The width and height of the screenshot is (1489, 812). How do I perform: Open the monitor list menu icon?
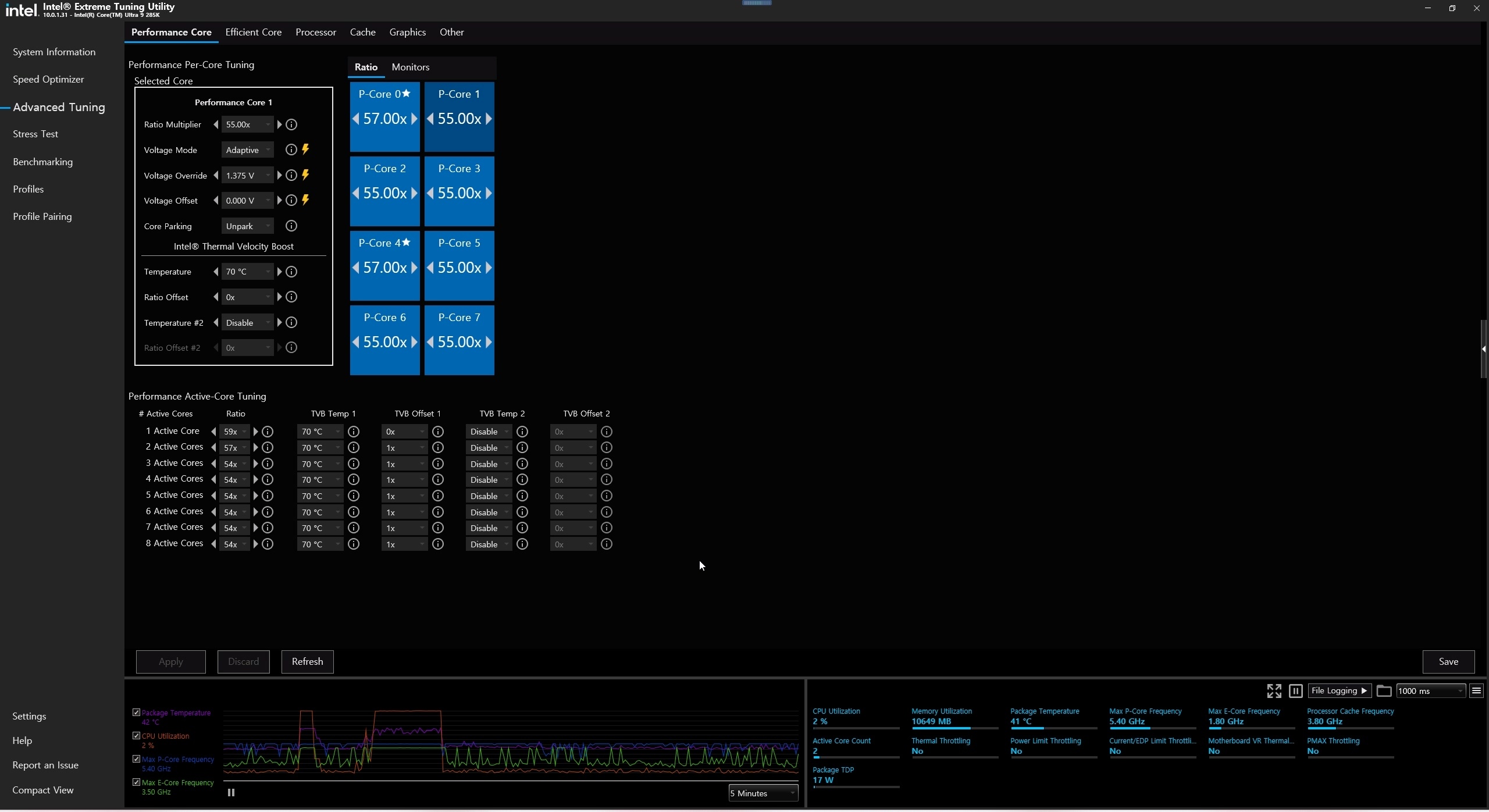(1476, 690)
